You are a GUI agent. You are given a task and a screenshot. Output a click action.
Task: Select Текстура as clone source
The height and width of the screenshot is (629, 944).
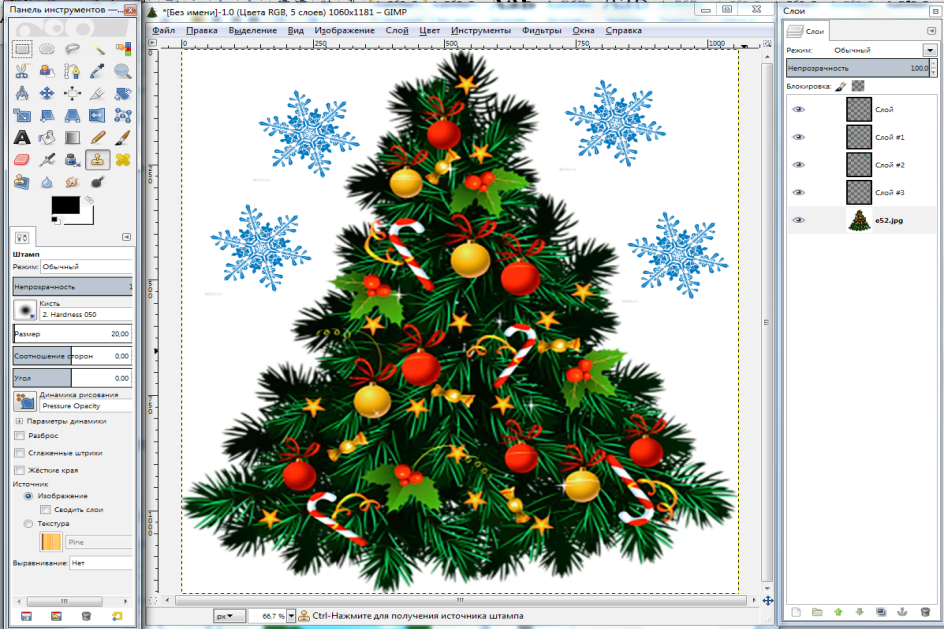pos(28,523)
